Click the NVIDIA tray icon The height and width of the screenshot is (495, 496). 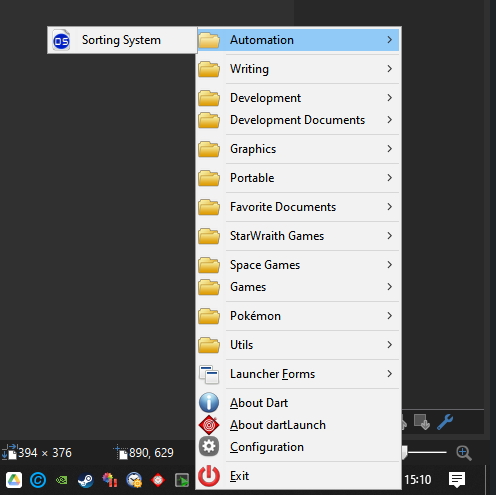pyautogui.click(x=62, y=480)
